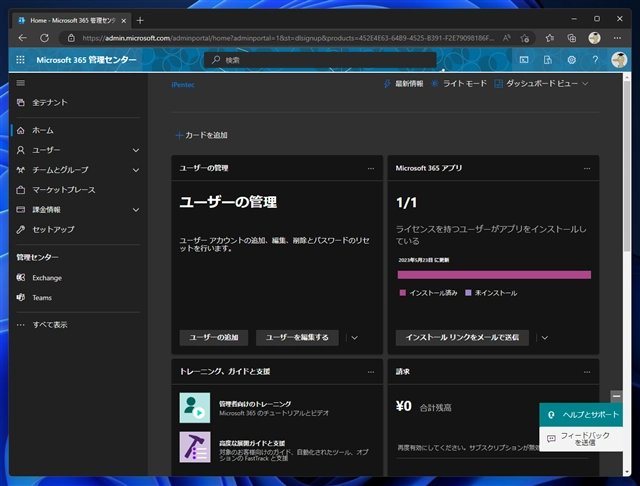Click the ユーザーを編集する button

(x=297, y=337)
